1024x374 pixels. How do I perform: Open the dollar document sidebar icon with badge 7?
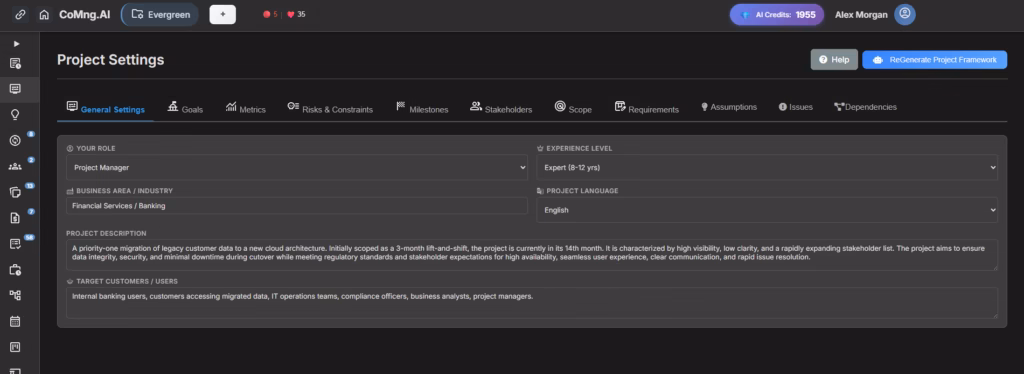15,218
